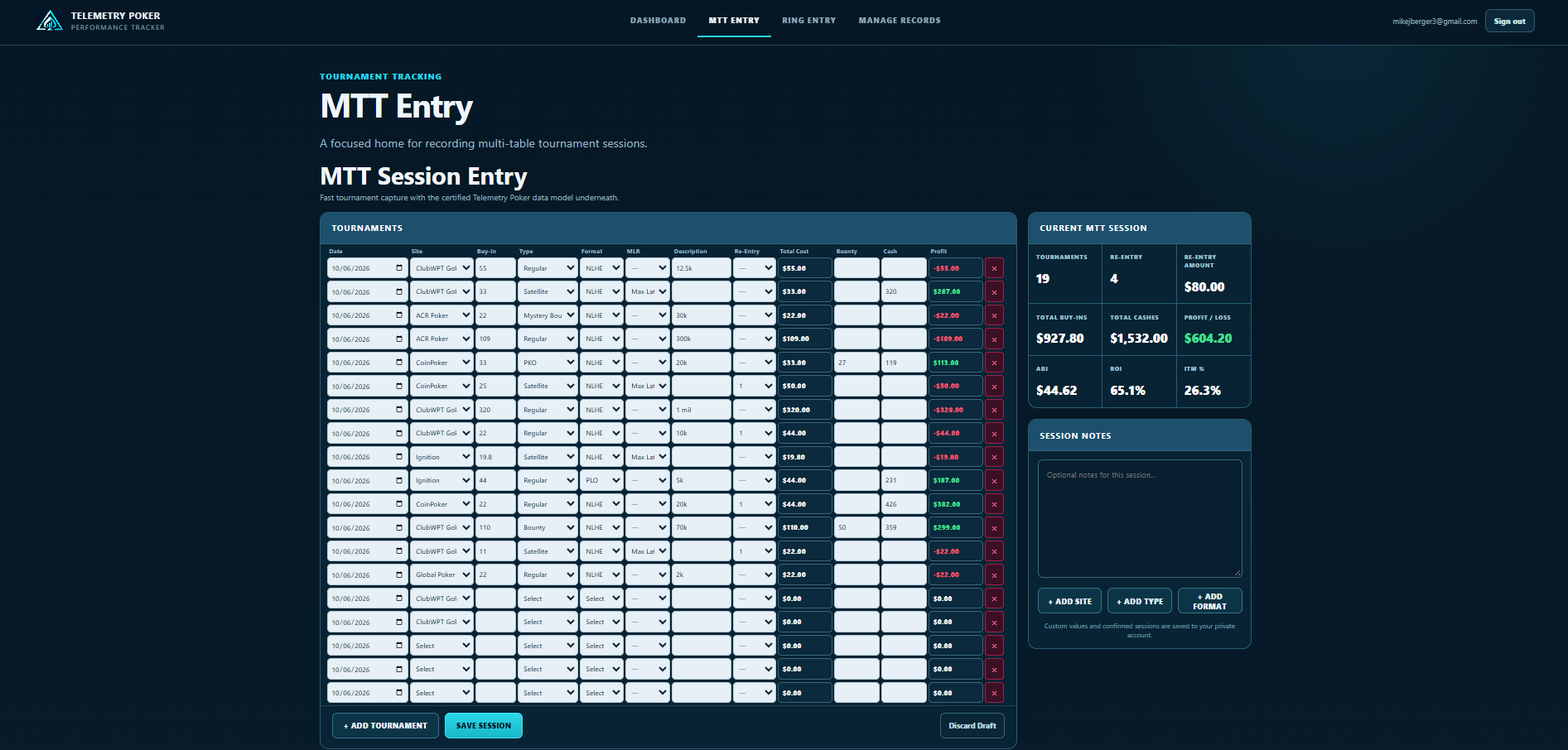Delete the Mystery Bounty tournament row

point(994,315)
